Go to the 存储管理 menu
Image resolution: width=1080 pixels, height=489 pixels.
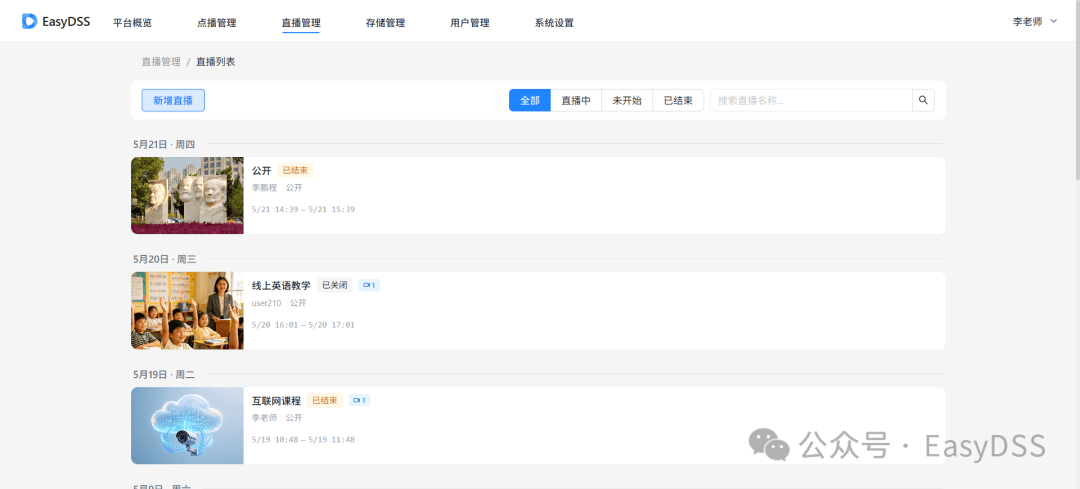(385, 23)
